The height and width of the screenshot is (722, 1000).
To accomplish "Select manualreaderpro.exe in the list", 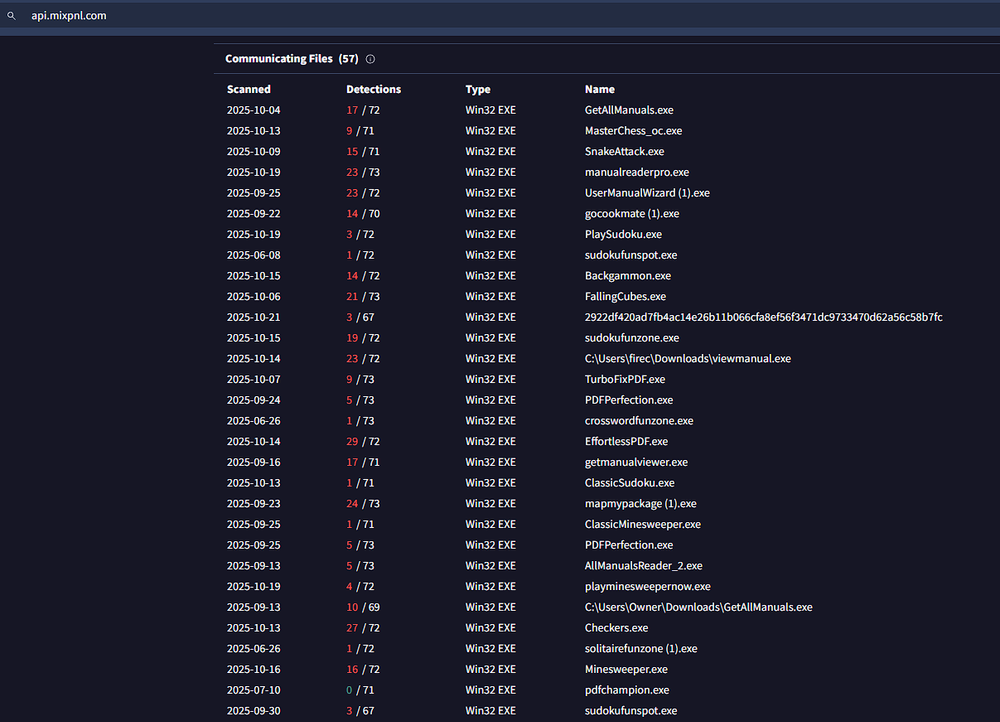I will point(636,172).
